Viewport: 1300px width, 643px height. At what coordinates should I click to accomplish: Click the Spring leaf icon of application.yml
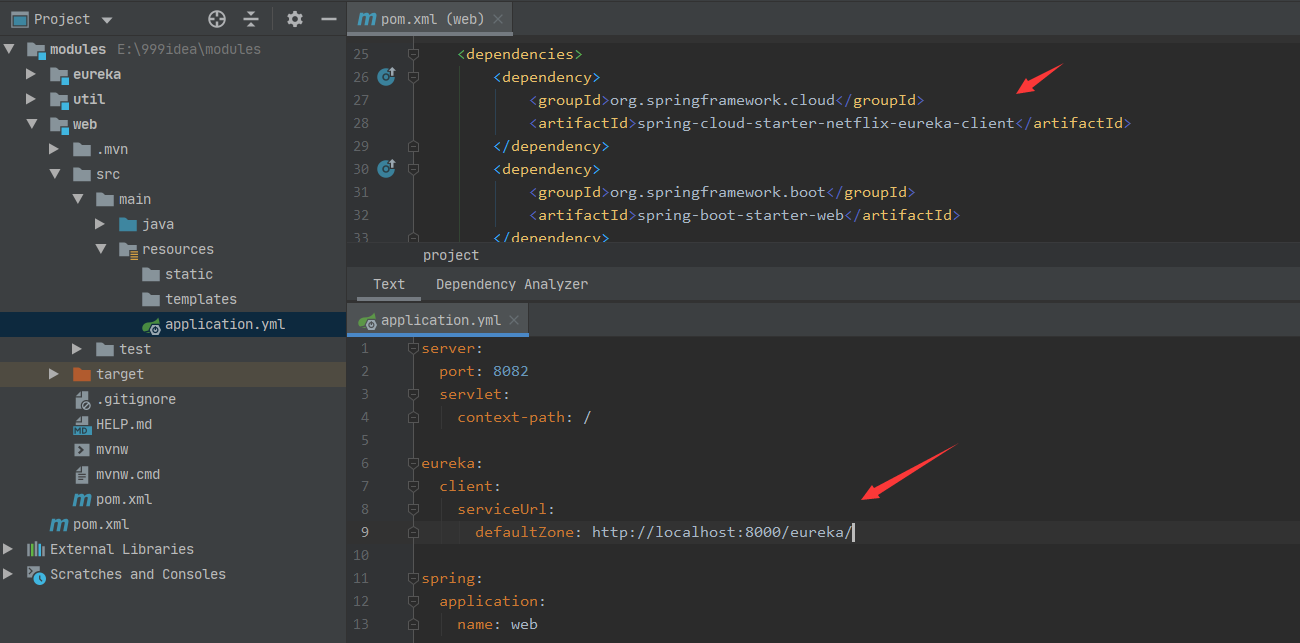pyautogui.click(x=151, y=325)
